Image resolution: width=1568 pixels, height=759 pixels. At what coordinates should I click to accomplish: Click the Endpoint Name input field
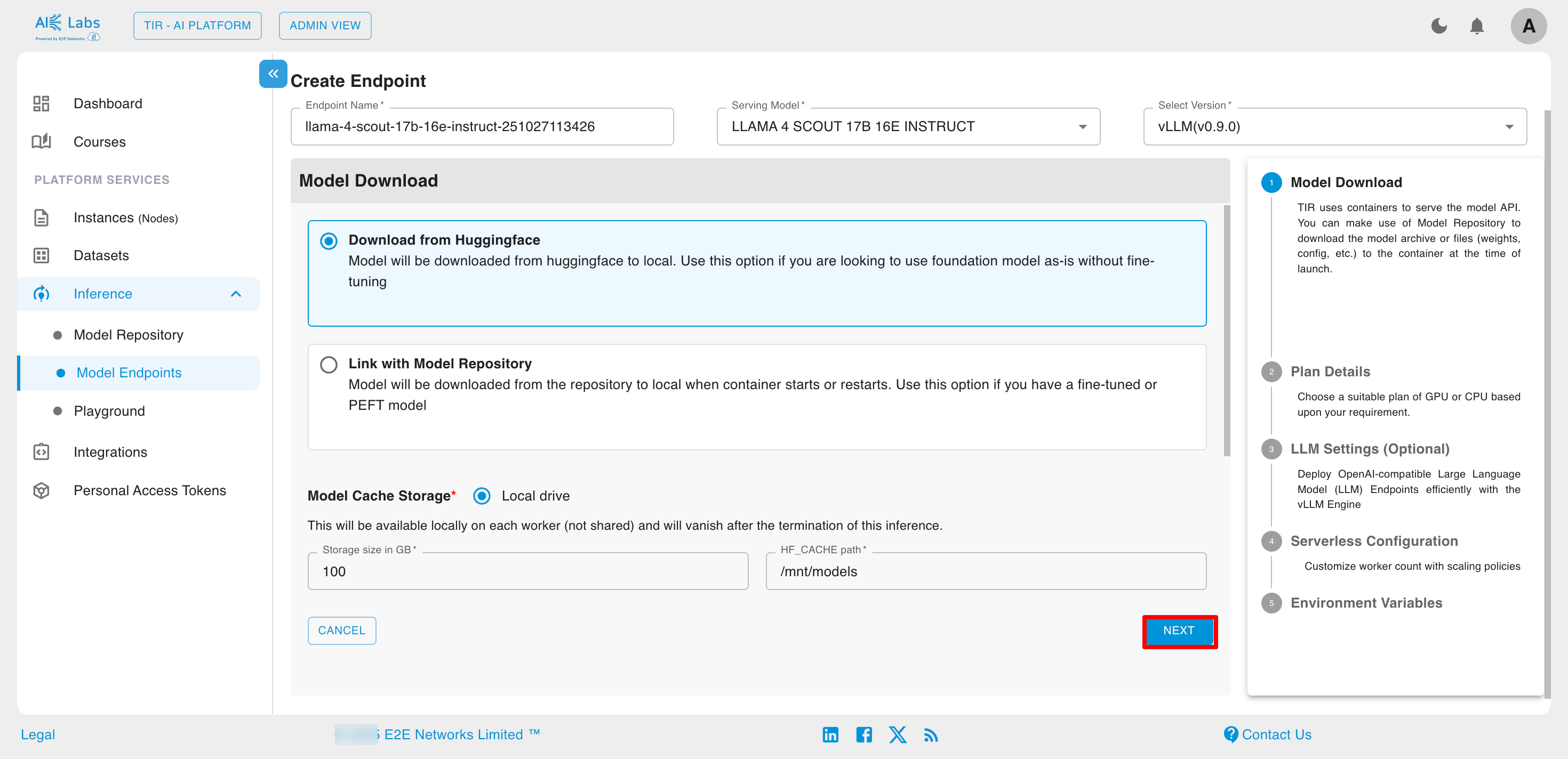coord(482,126)
